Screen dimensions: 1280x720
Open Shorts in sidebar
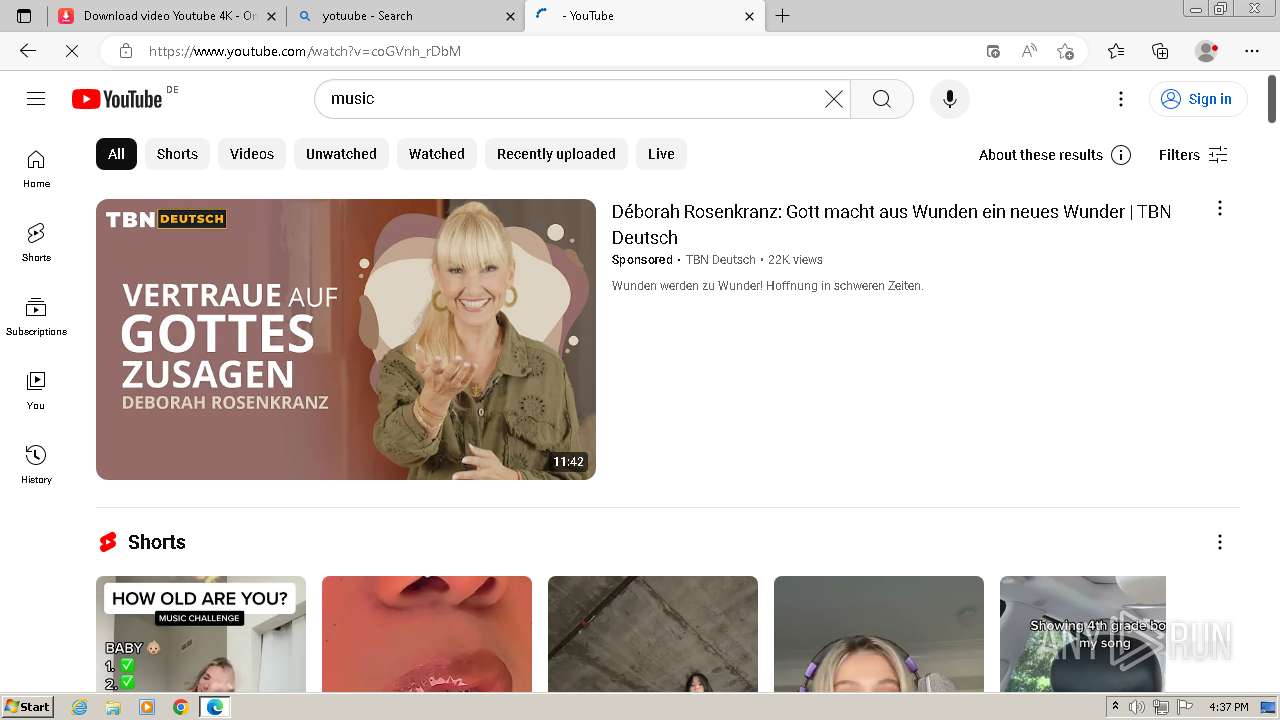coord(36,243)
